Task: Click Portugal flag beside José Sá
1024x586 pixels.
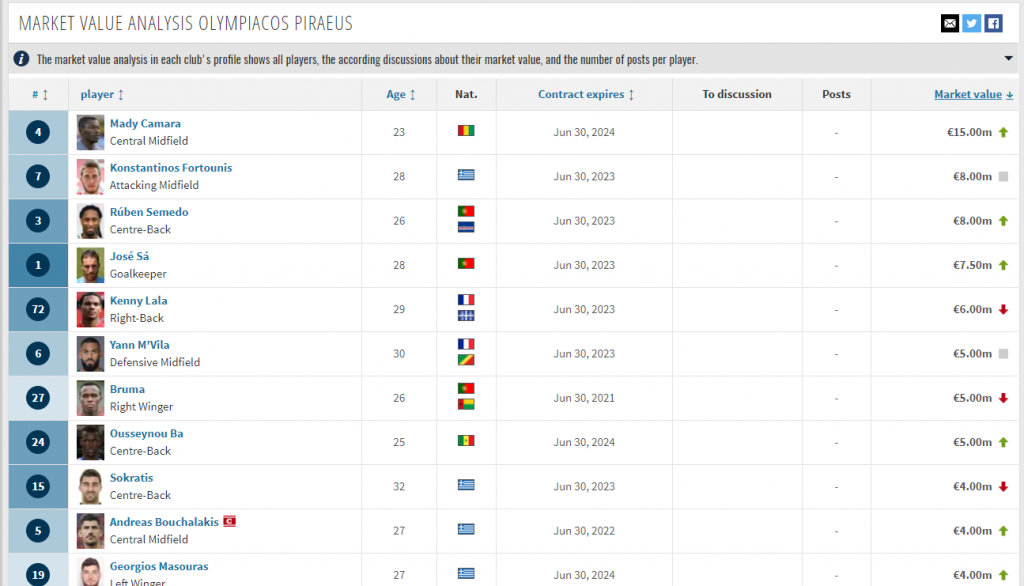Action: coord(466,264)
